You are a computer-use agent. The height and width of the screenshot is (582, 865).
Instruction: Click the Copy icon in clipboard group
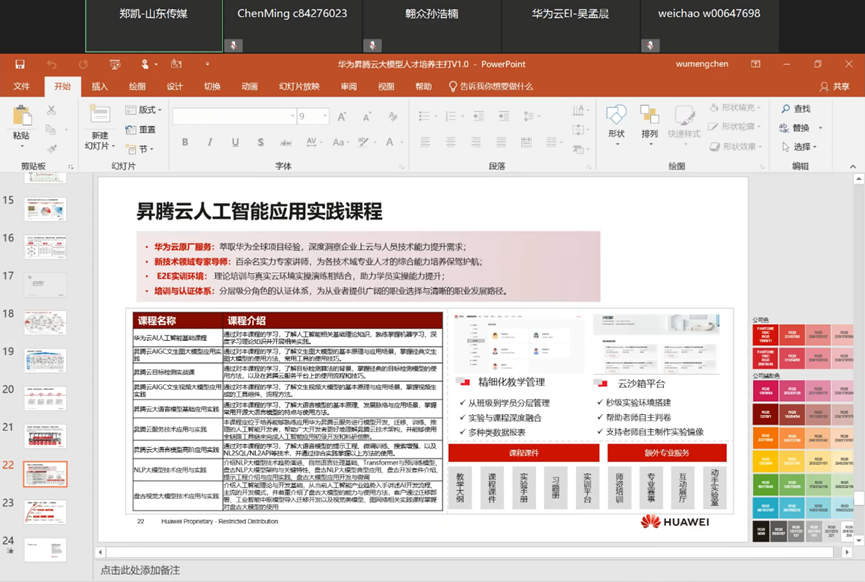[x=50, y=130]
